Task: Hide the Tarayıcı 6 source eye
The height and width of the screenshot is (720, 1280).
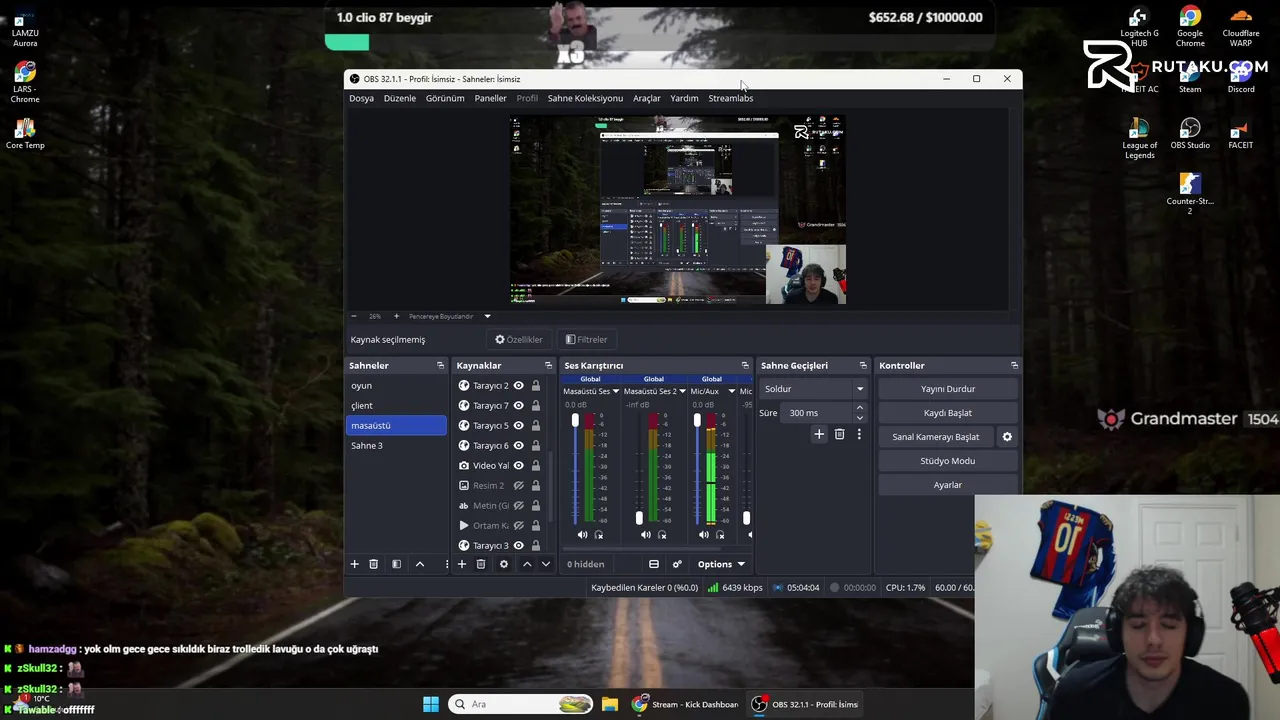Action: tap(519, 446)
